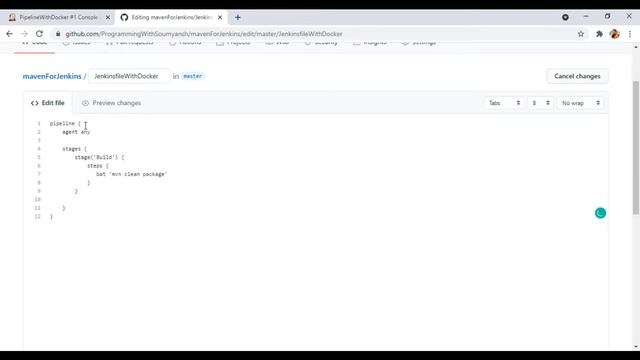Click the code line 'agent any'

click(76, 132)
